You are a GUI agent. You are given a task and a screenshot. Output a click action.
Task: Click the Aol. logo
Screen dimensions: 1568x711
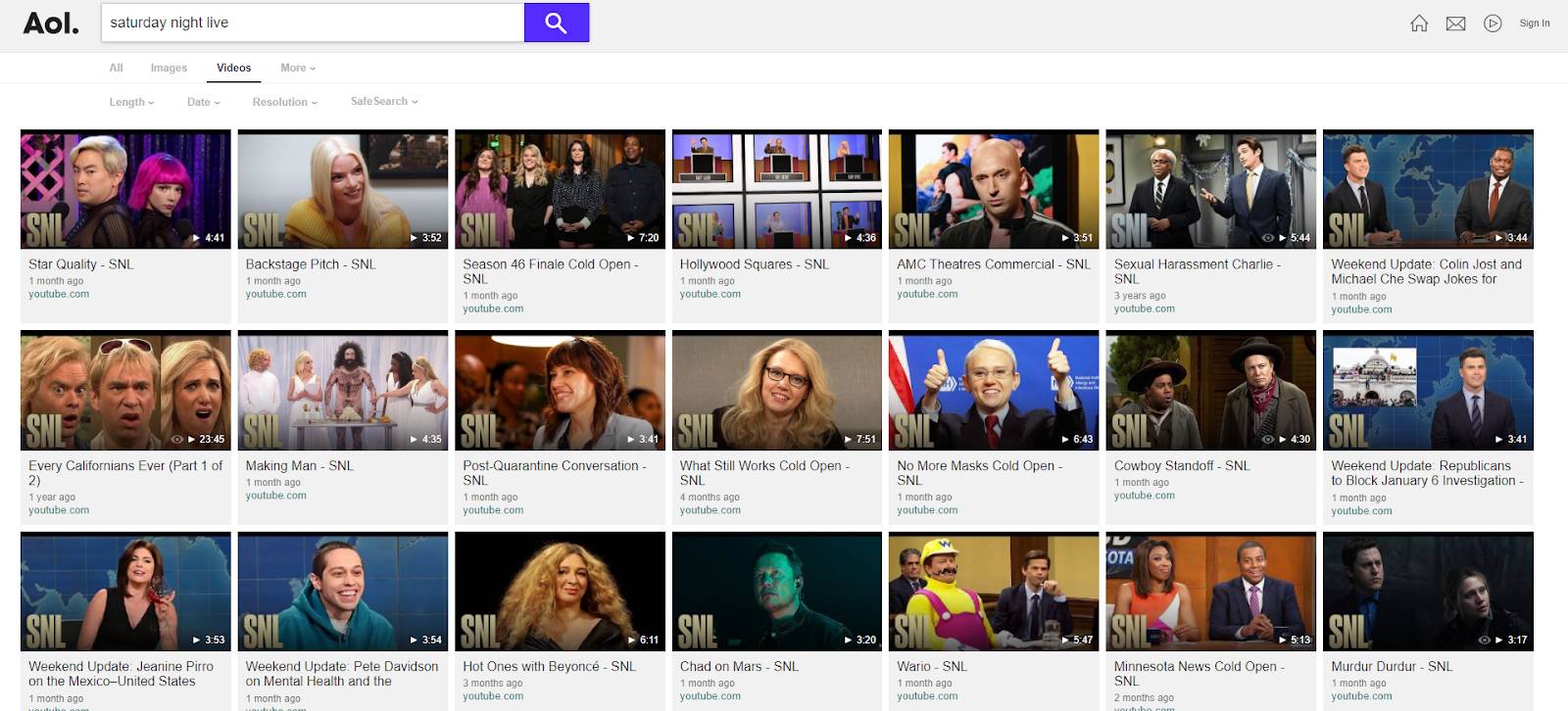click(x=51, y=23)
